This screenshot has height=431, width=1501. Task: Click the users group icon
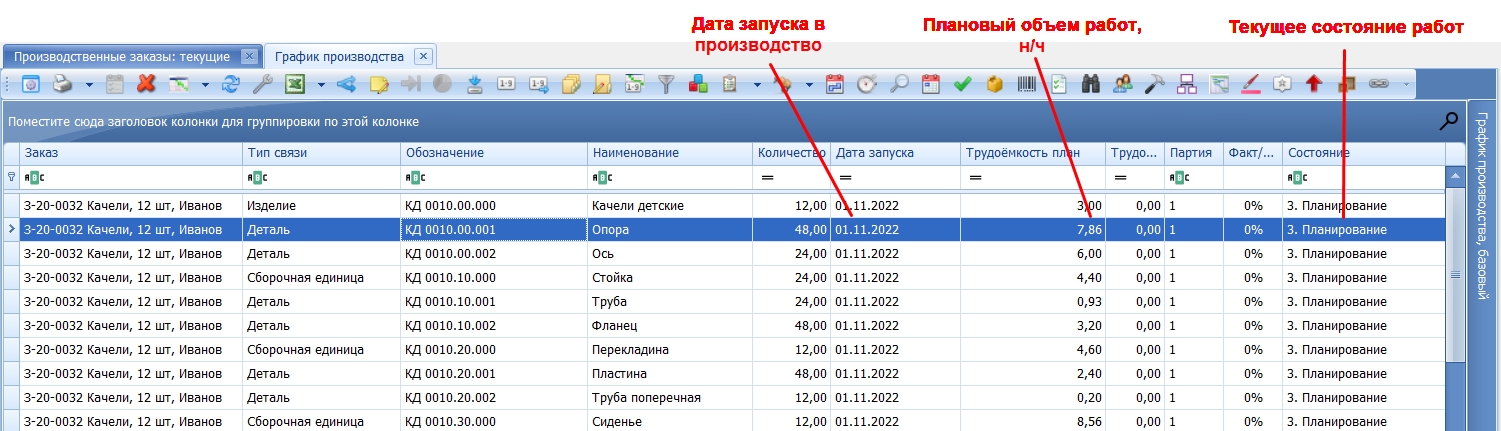pos(1123,85)
